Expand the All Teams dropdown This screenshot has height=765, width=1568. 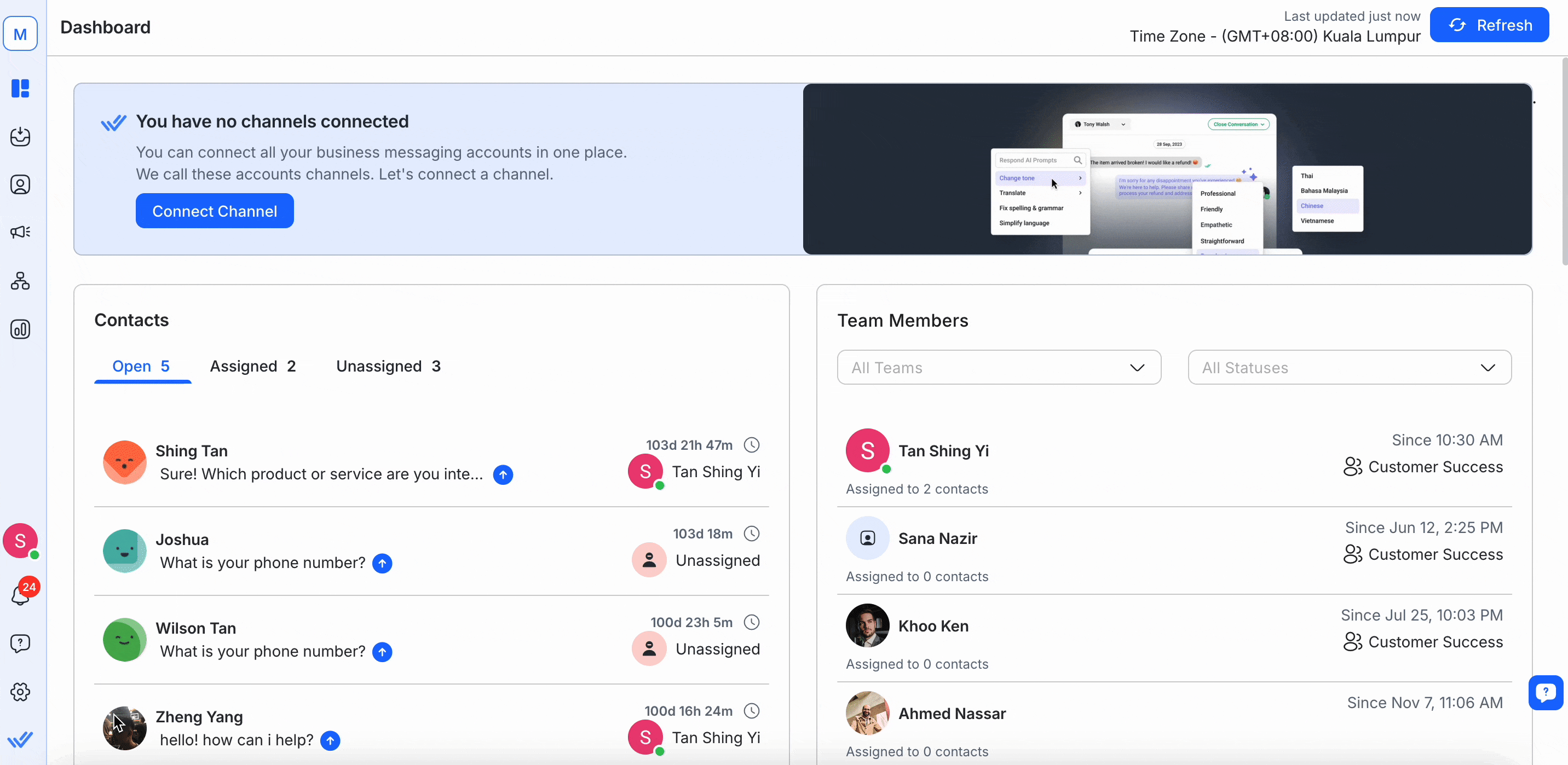pyautogui.click(x=998, y=368)
